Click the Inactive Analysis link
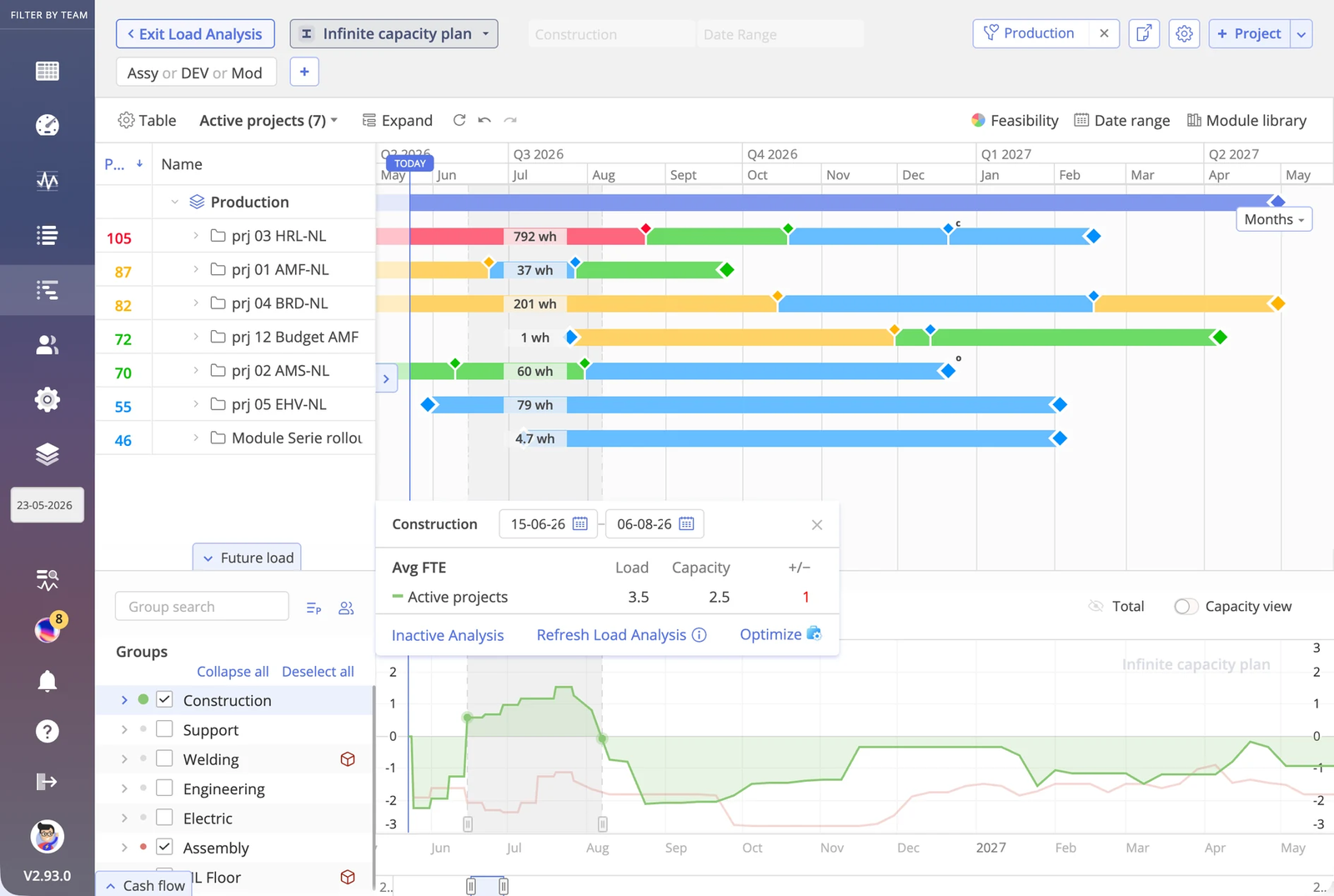Viewport: 1334px width, 896px height. pyautogui.click(x=448, y=635)
